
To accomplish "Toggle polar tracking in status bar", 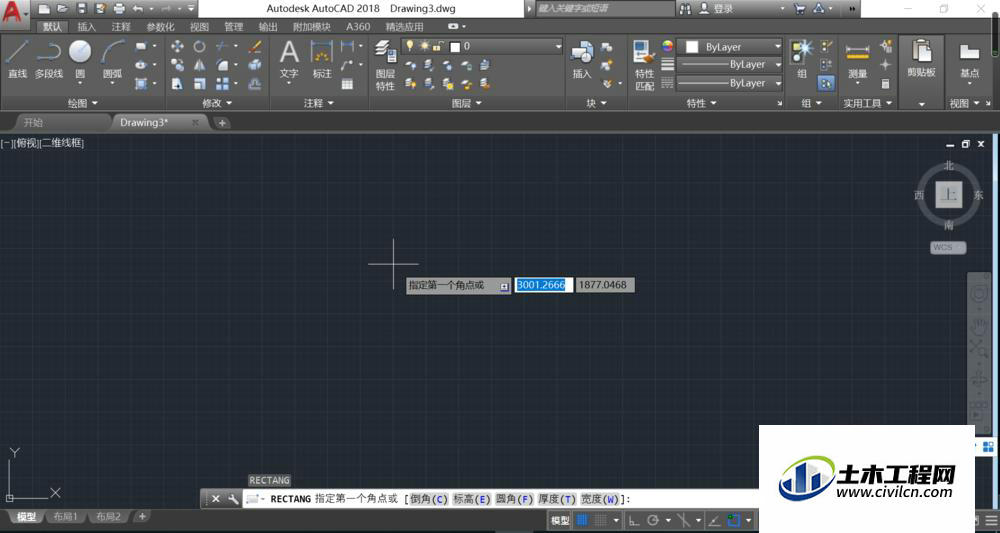I will click(653, 520).
